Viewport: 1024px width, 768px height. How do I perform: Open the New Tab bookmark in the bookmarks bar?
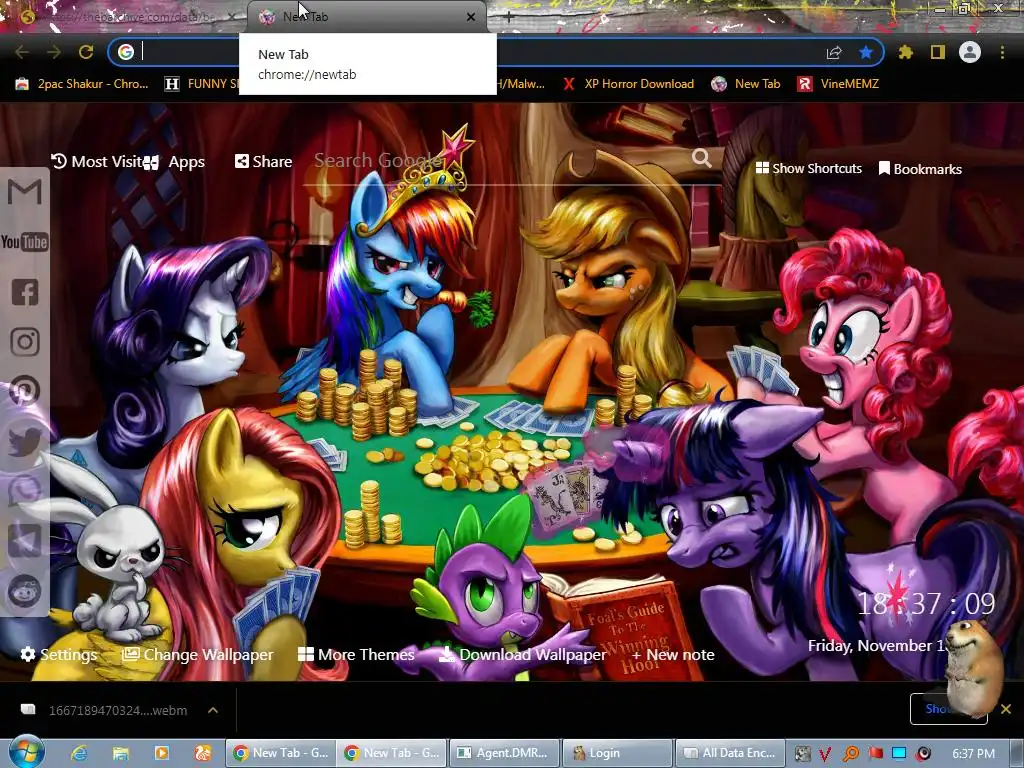click(746, 84)
